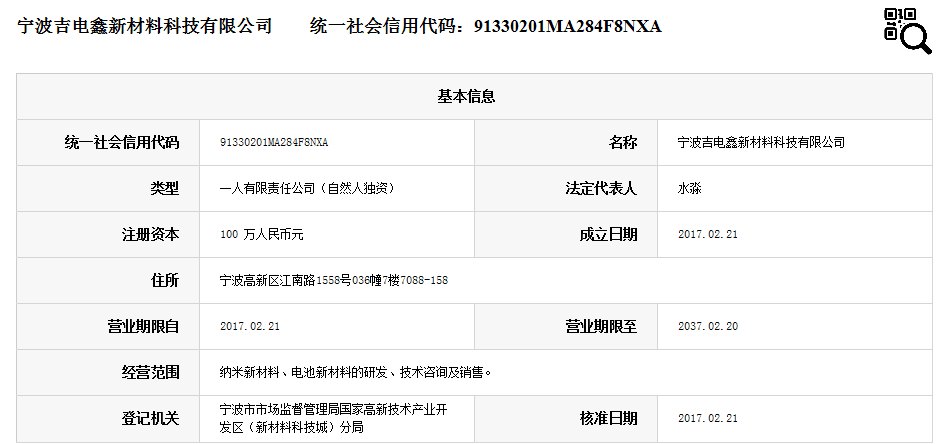Select name value 宁波吉电鑫新材料科技有限公司 in table
This screenshot has height=444, width=944.
(x=761, y=143)
